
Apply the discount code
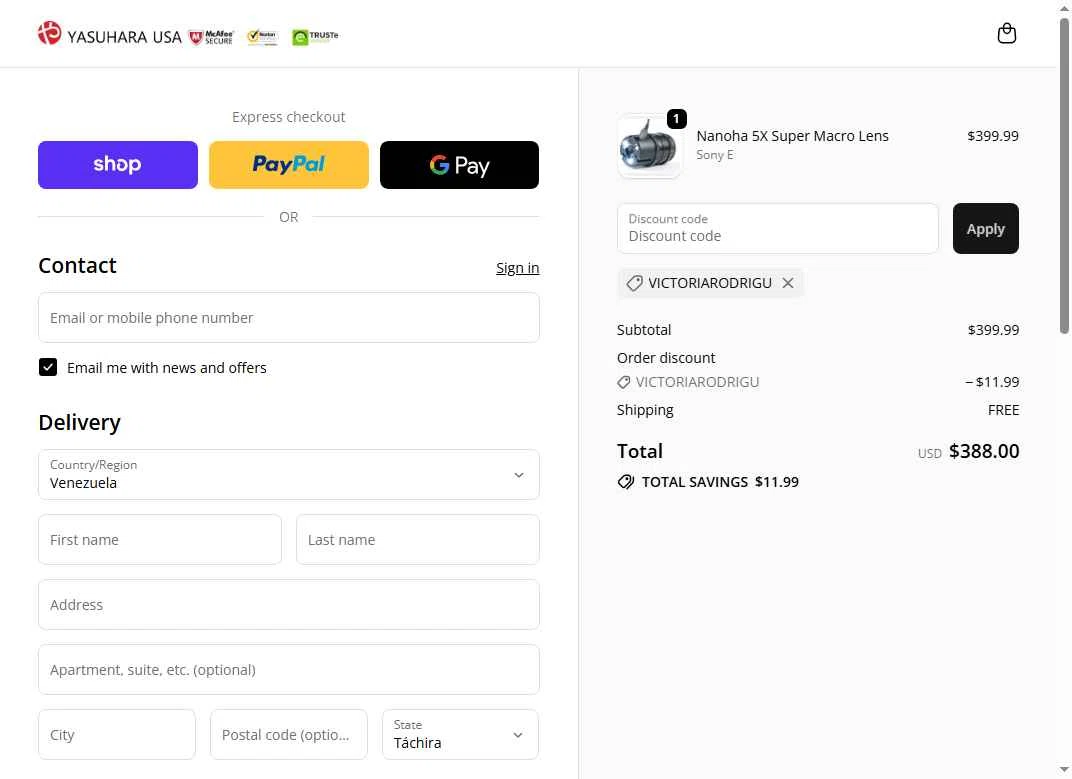coord(985,228)
